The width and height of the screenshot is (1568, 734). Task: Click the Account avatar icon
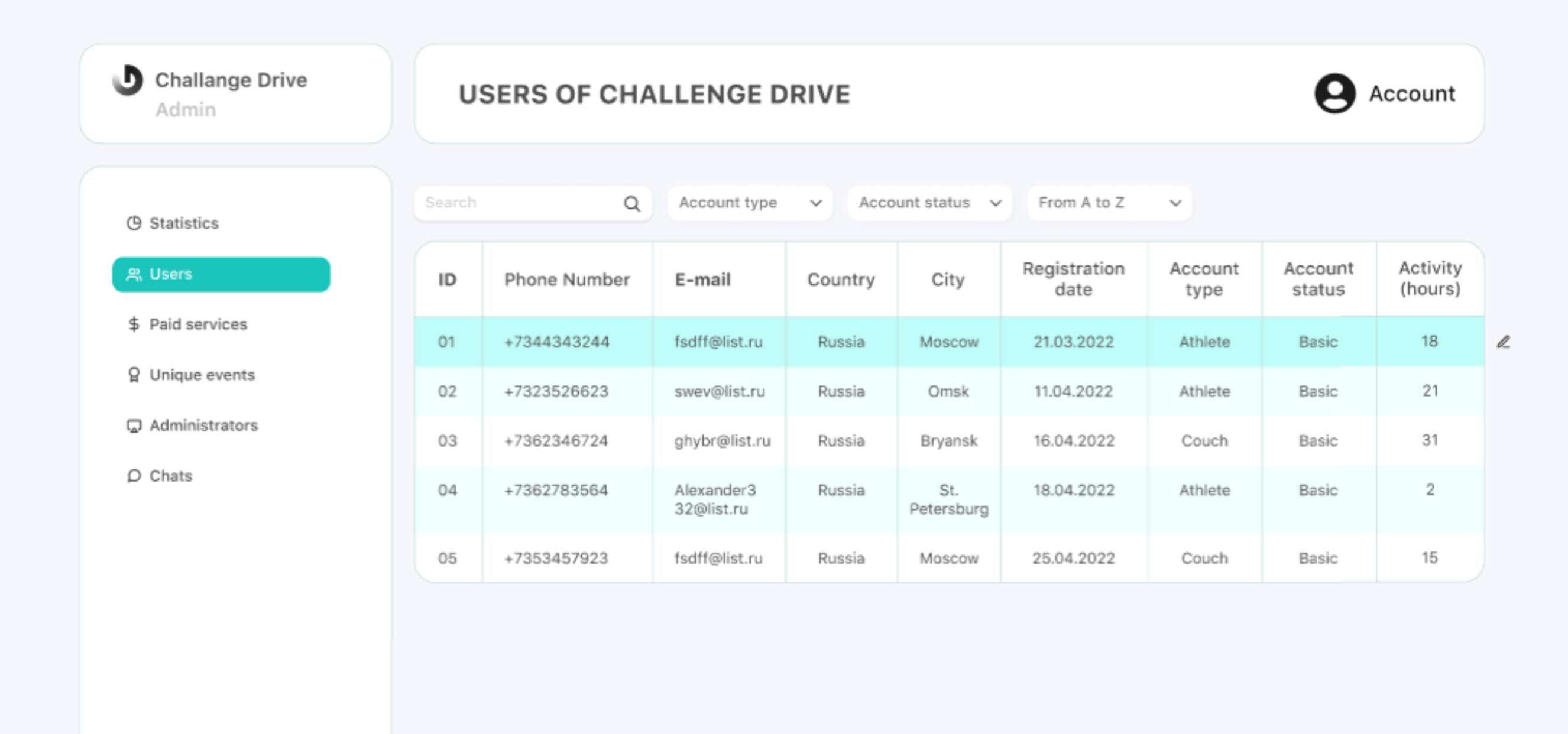click(x=1334, y=93)
